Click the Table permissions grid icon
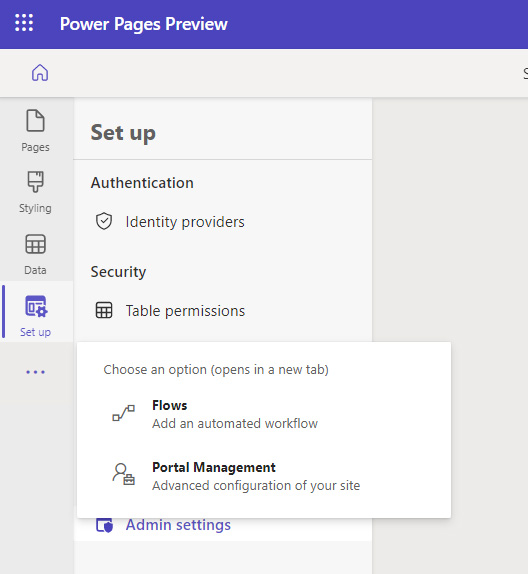The width and height of the screenshot is (528, 574). pos(104,310)
